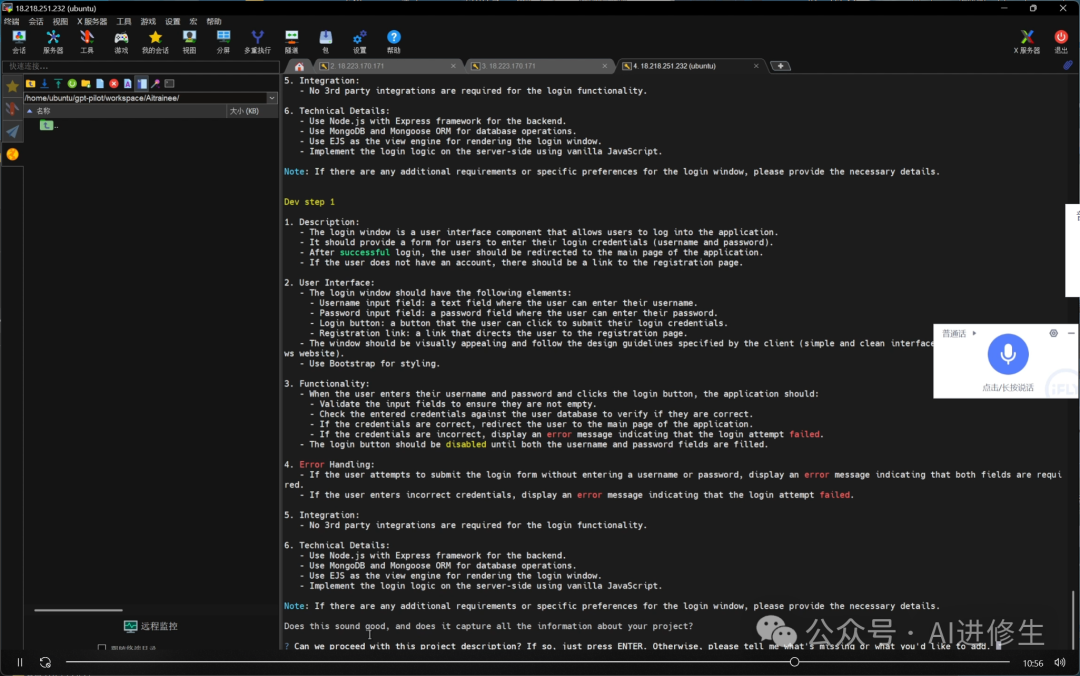Viewport: 1080px width, 676px height.
Task: Open the star favorites sidebar tab
Action: coord(12,86)
